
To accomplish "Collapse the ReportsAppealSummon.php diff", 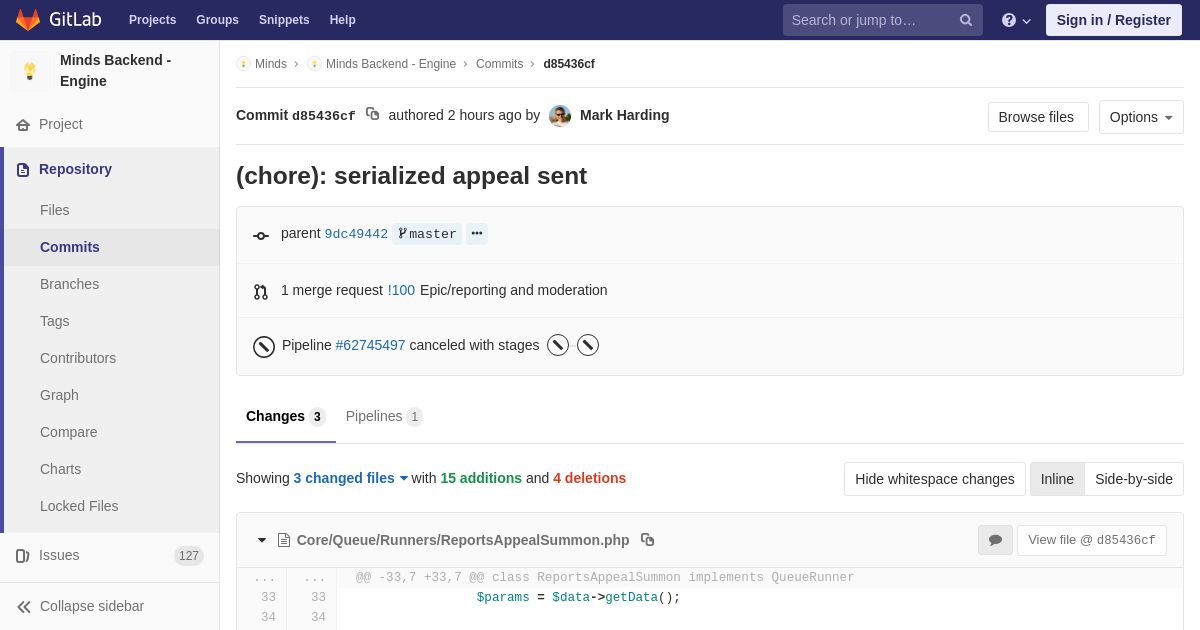I will pos(262,540).
